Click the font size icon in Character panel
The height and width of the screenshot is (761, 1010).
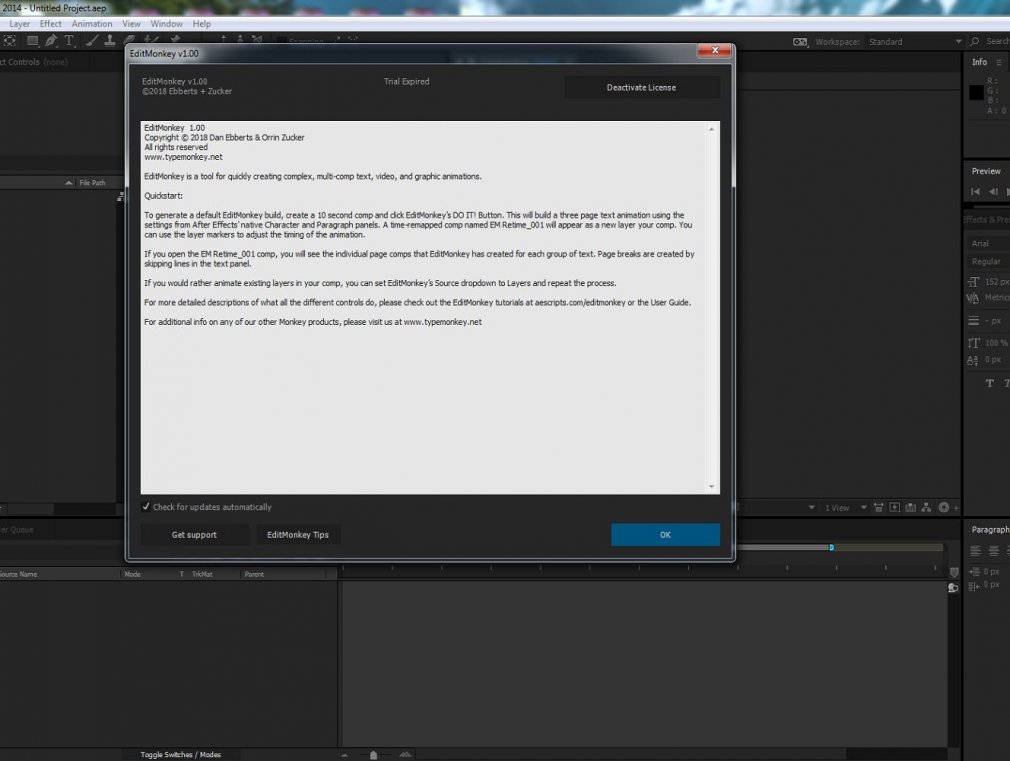973,282
